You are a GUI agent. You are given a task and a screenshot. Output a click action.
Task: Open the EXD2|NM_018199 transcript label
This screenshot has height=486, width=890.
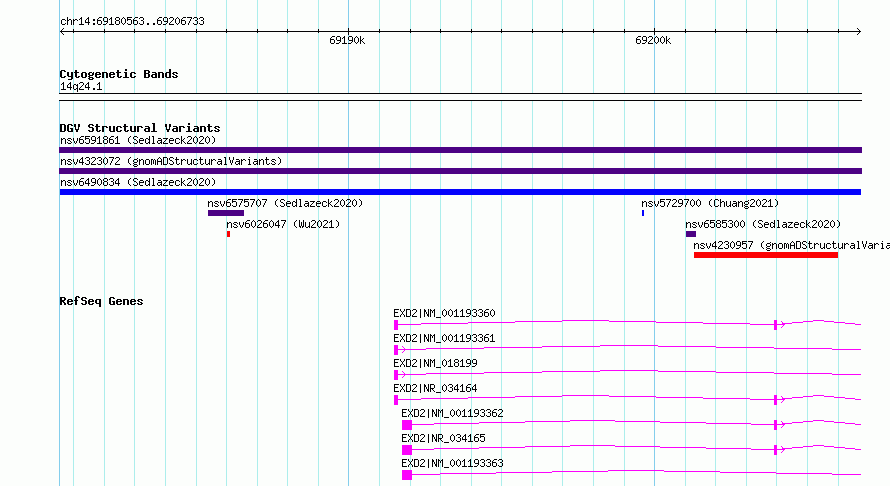(435, 363)
